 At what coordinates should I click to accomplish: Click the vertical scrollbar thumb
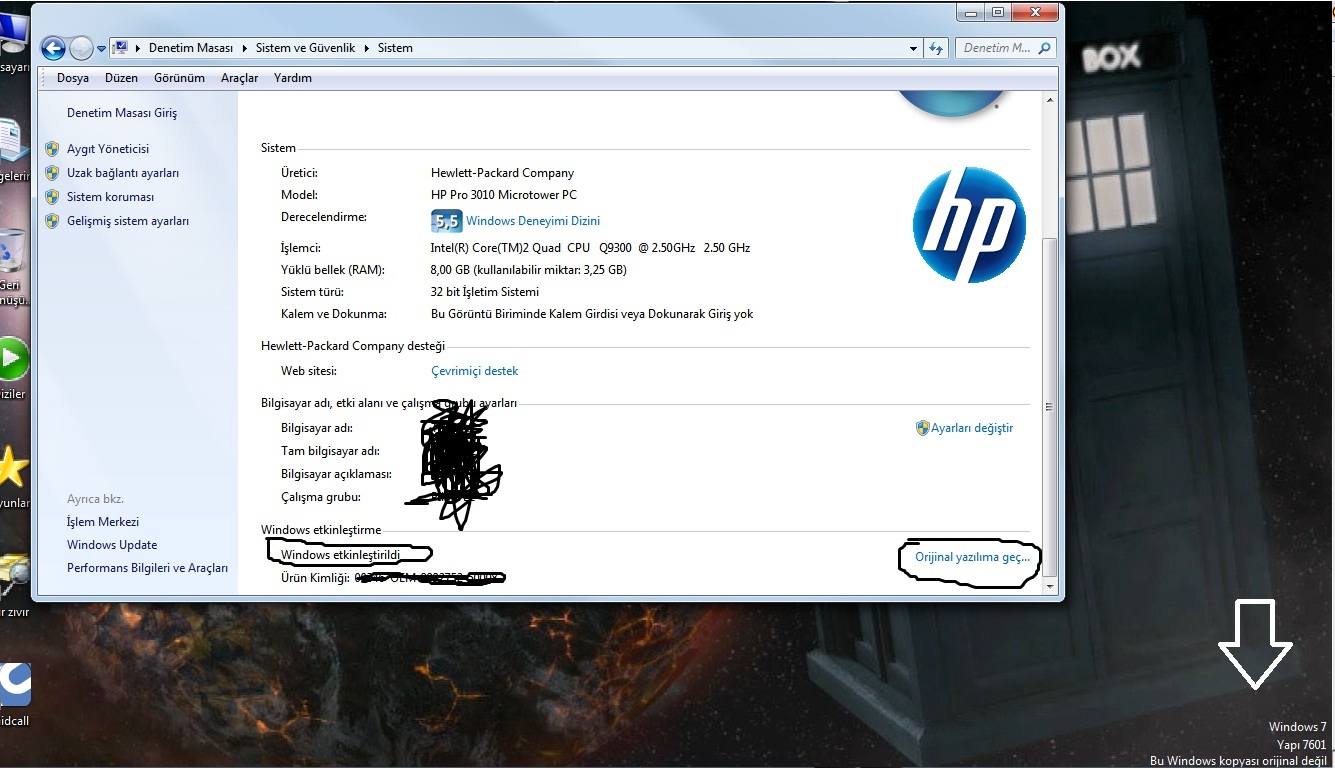click(x=1050, y=406)
